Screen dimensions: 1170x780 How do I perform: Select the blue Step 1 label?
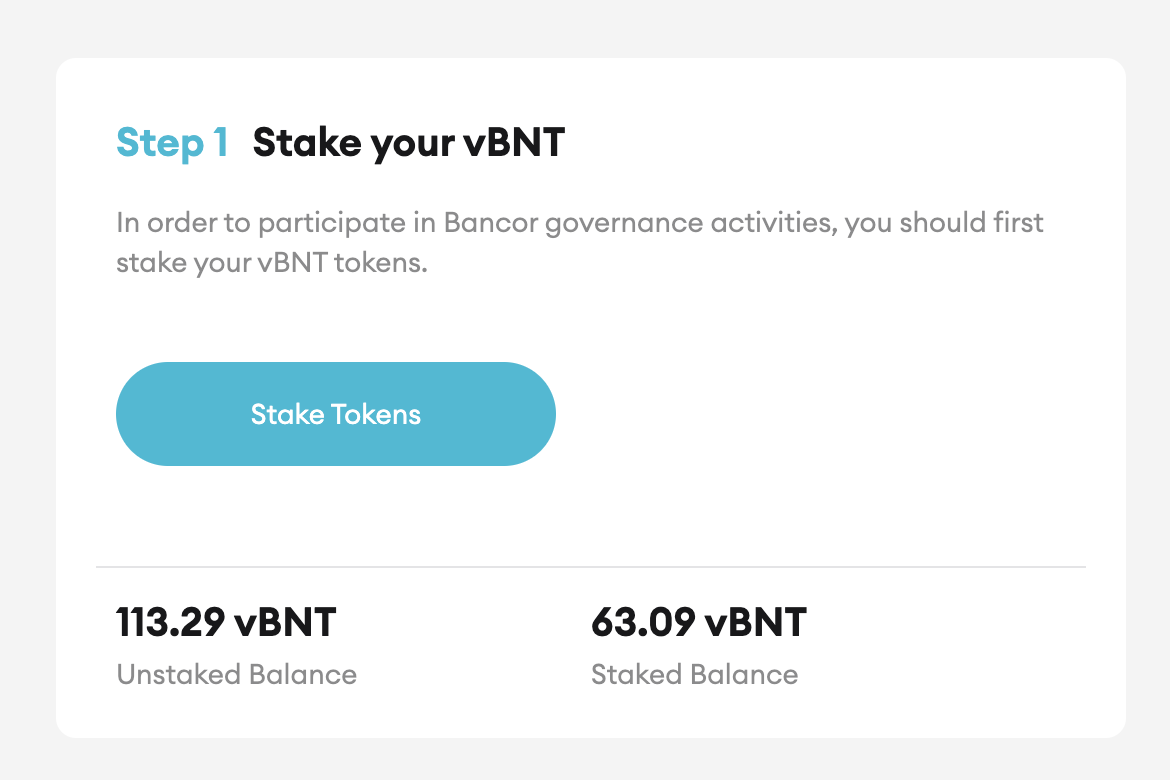[171, 143]
